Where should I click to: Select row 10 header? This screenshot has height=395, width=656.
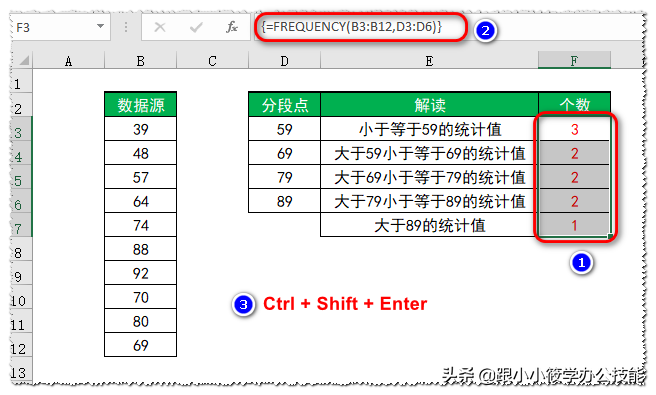coord(21,298)
